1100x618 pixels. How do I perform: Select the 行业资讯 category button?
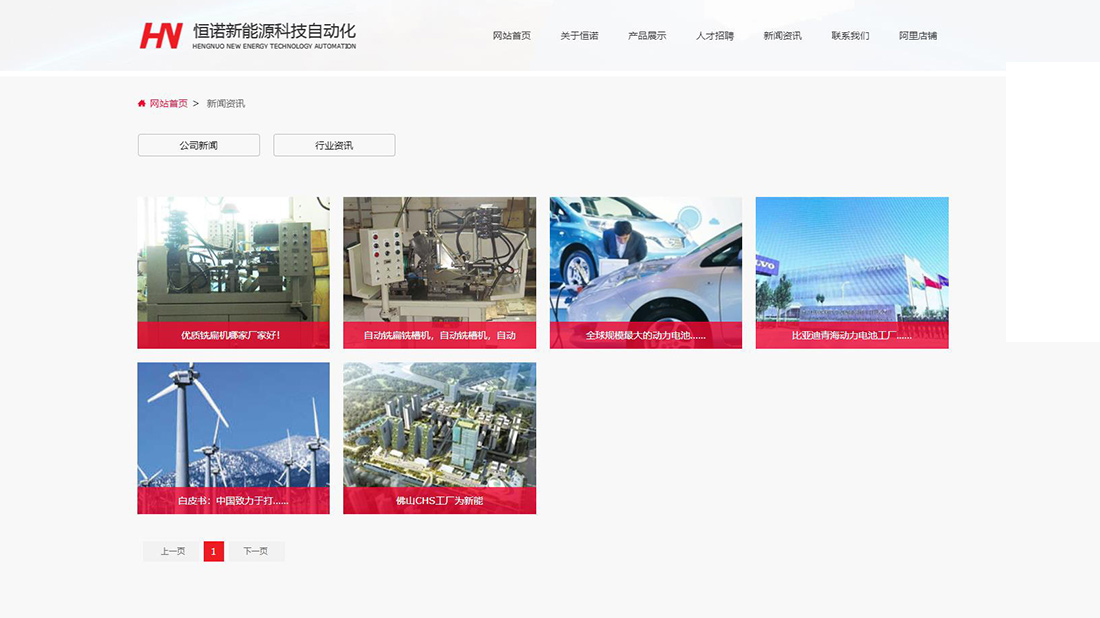(x=334, y=145)
